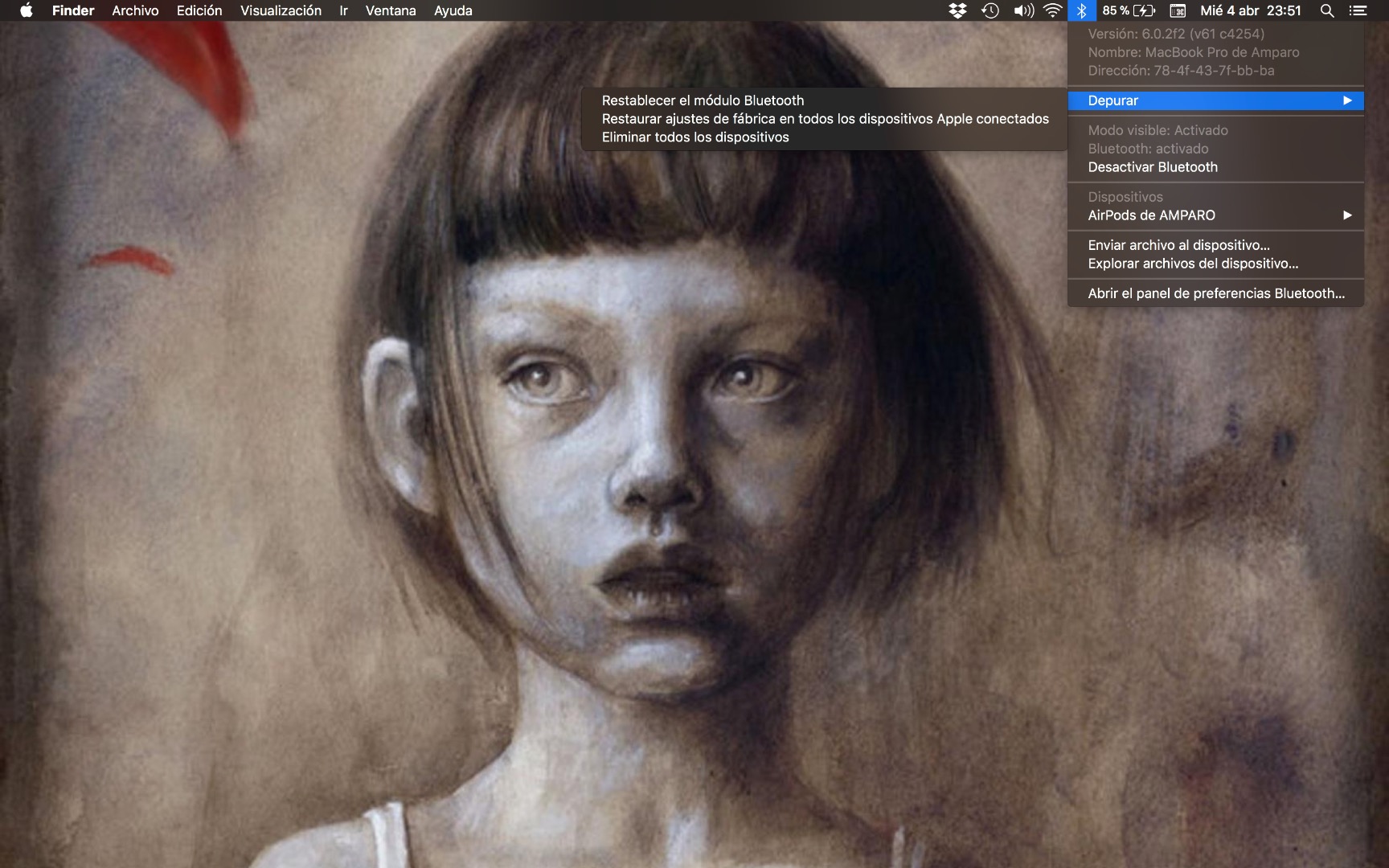
Task: Open the Edición menu
Action: point(199,10)
